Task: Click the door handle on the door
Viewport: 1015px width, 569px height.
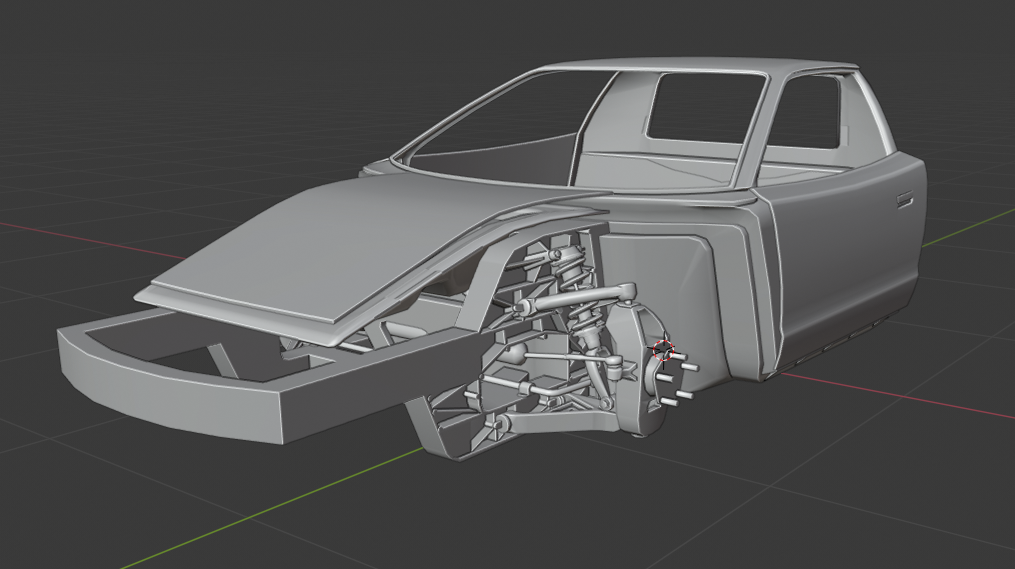Action: click(x=904, y=199)
